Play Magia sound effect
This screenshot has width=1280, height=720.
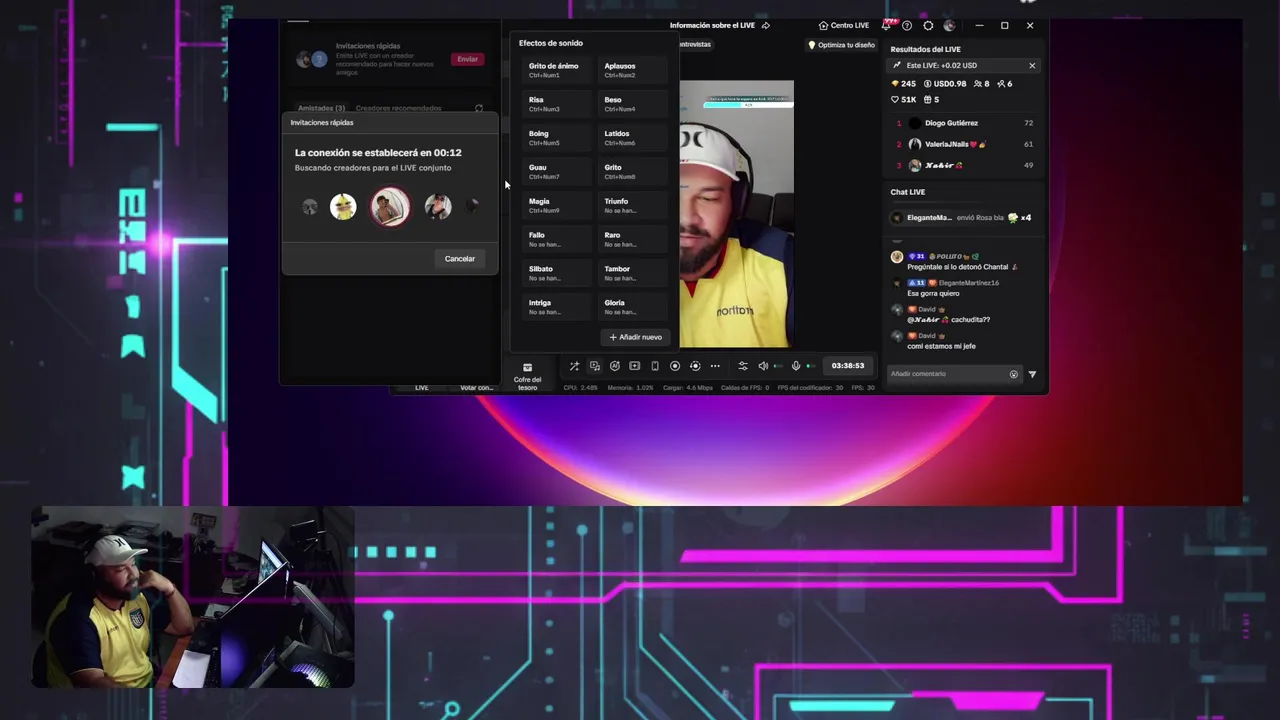click(x=558, y=206)
